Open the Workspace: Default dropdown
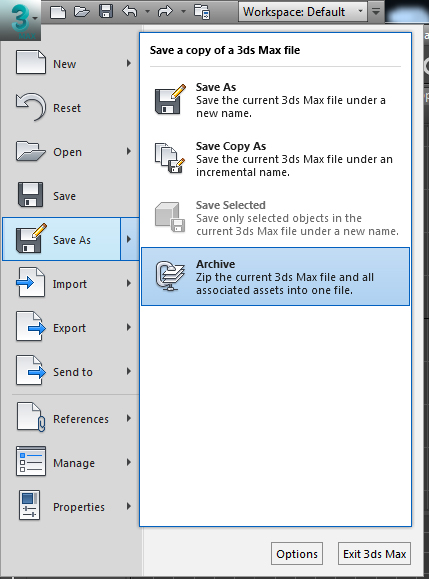 click(x=303, y=12)
